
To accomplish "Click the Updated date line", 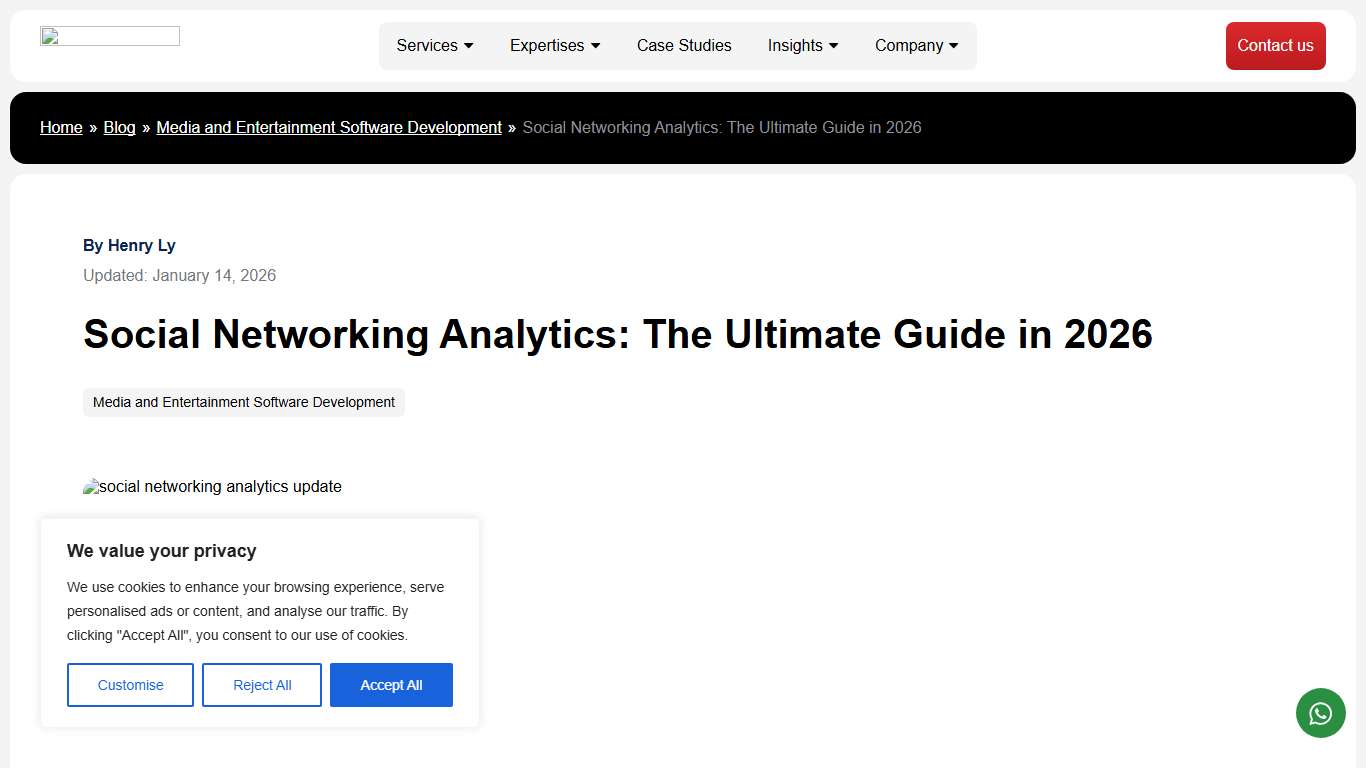I will point(179,275).
